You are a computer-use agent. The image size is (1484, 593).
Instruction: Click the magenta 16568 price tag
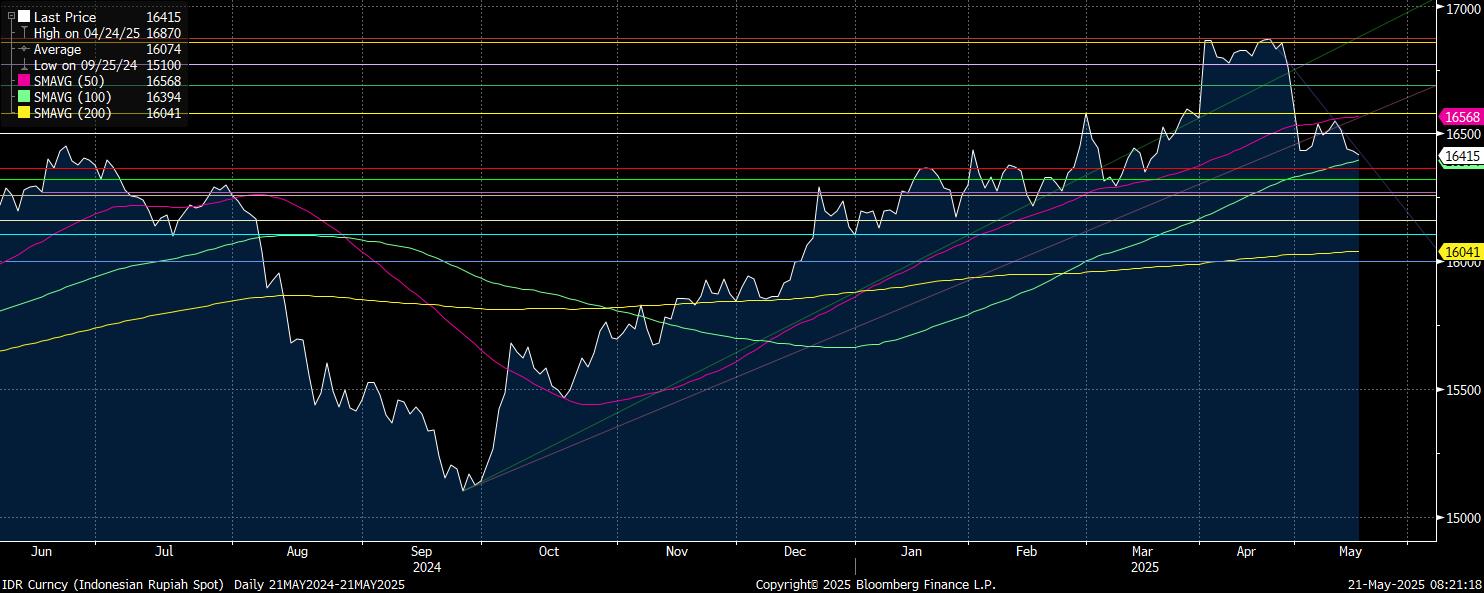[x=1461, y=117]
